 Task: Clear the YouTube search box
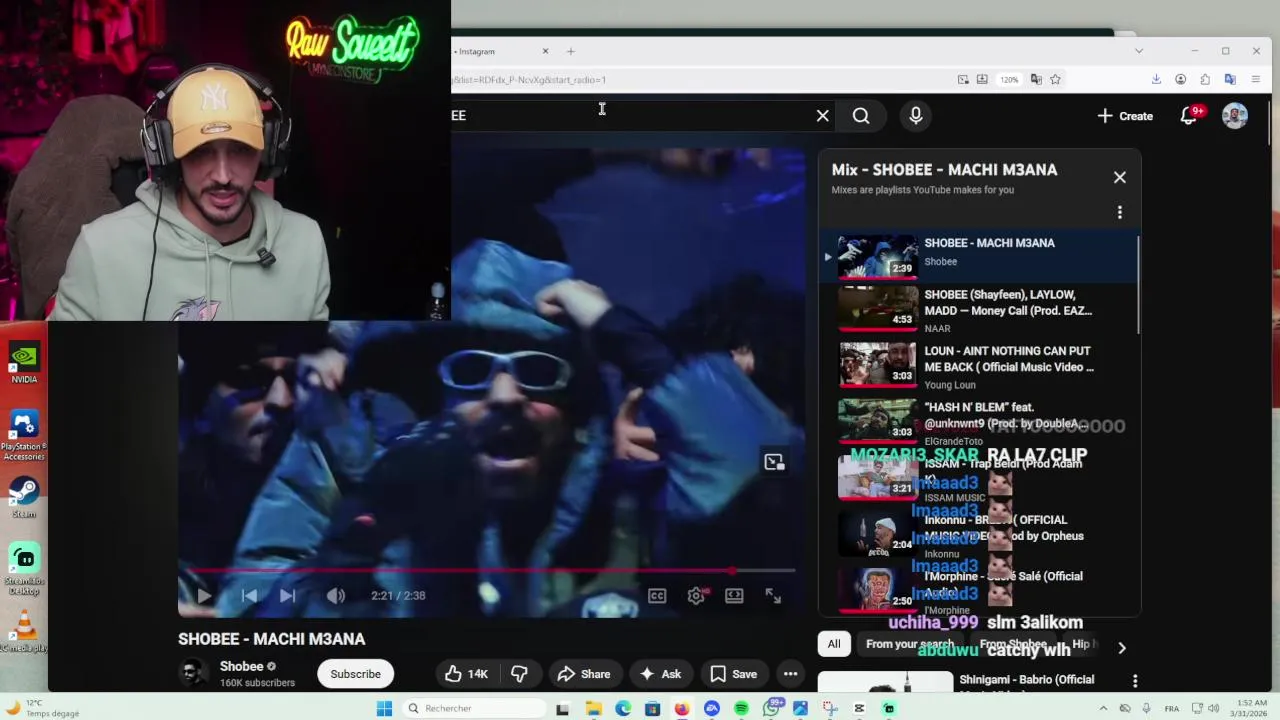click(823, 116)
